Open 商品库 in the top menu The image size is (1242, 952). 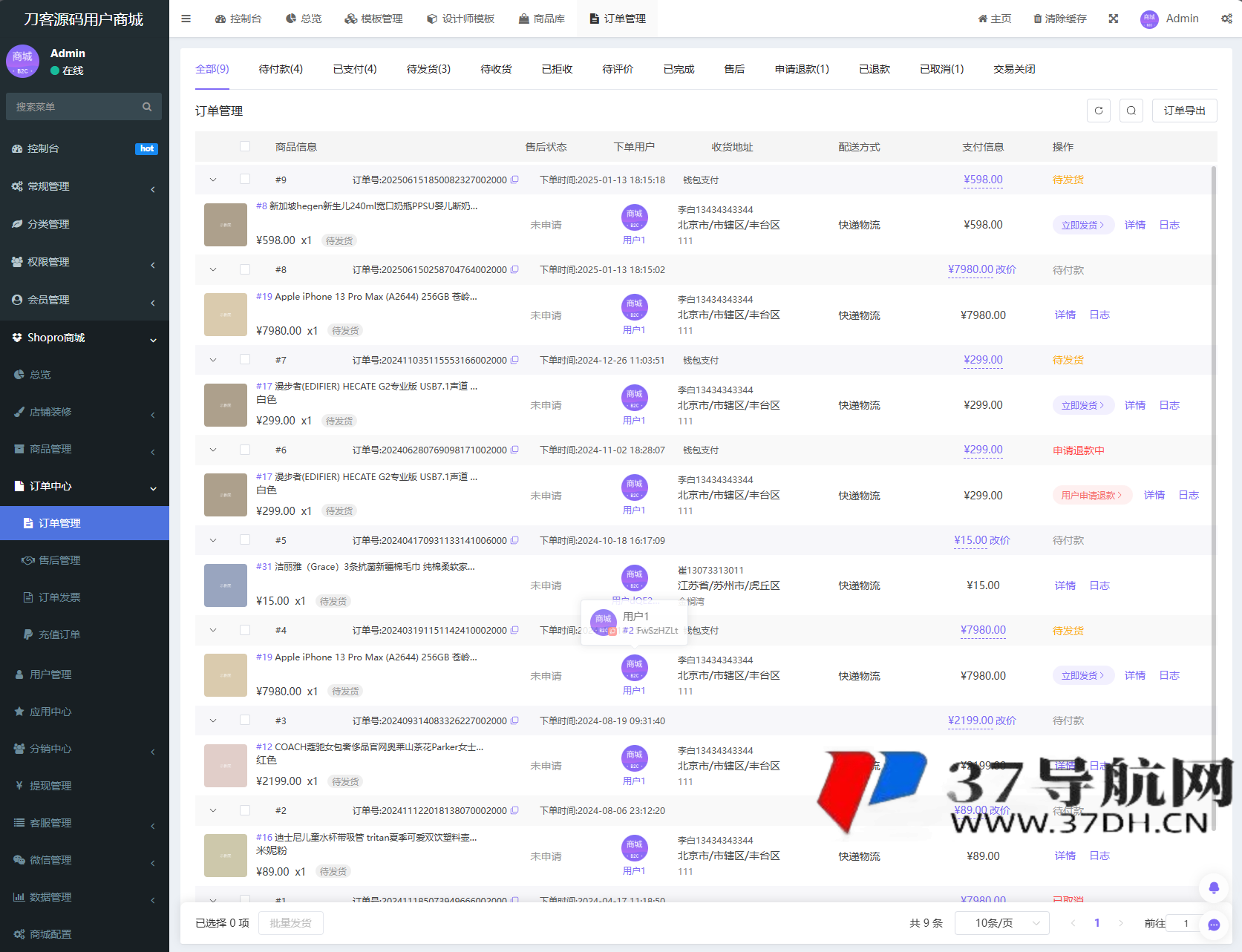543,19
